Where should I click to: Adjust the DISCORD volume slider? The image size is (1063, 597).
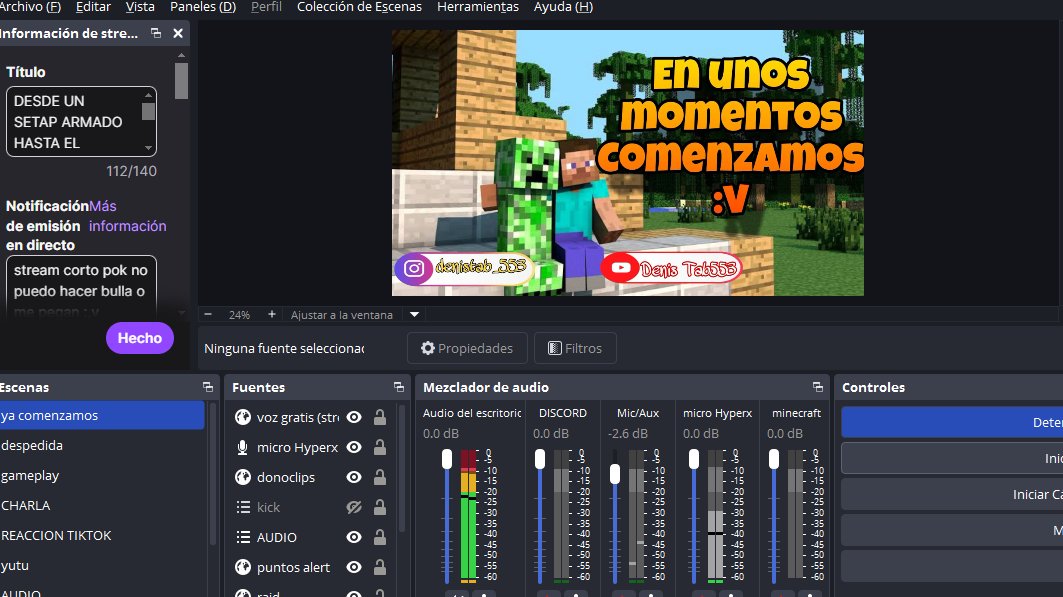[540, 459]
